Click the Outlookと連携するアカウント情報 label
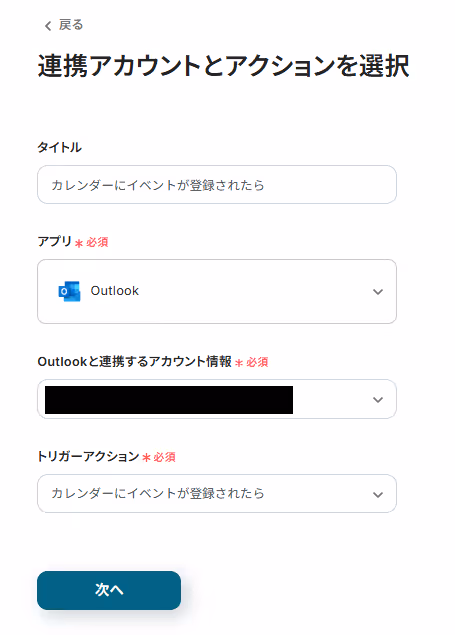 coord(134,361)
